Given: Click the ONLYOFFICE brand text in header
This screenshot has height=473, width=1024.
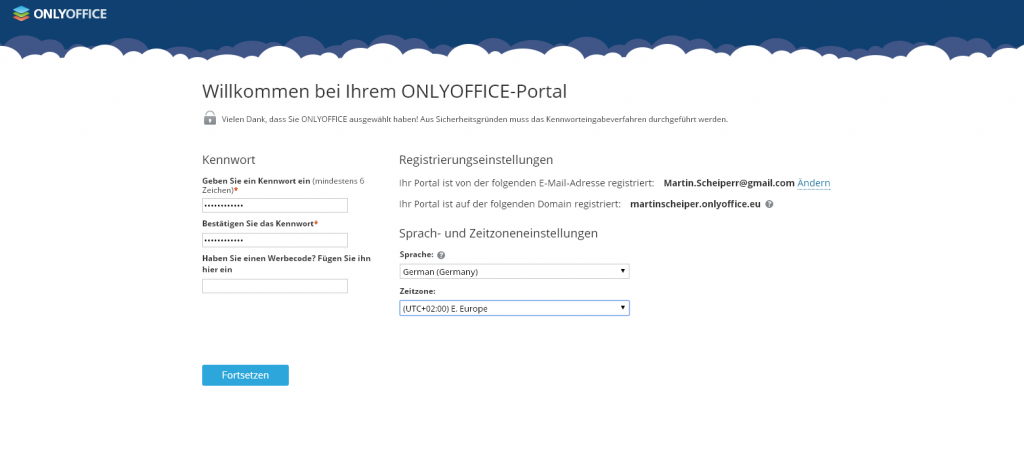Looking at the screenshot, I should point(73,14).
